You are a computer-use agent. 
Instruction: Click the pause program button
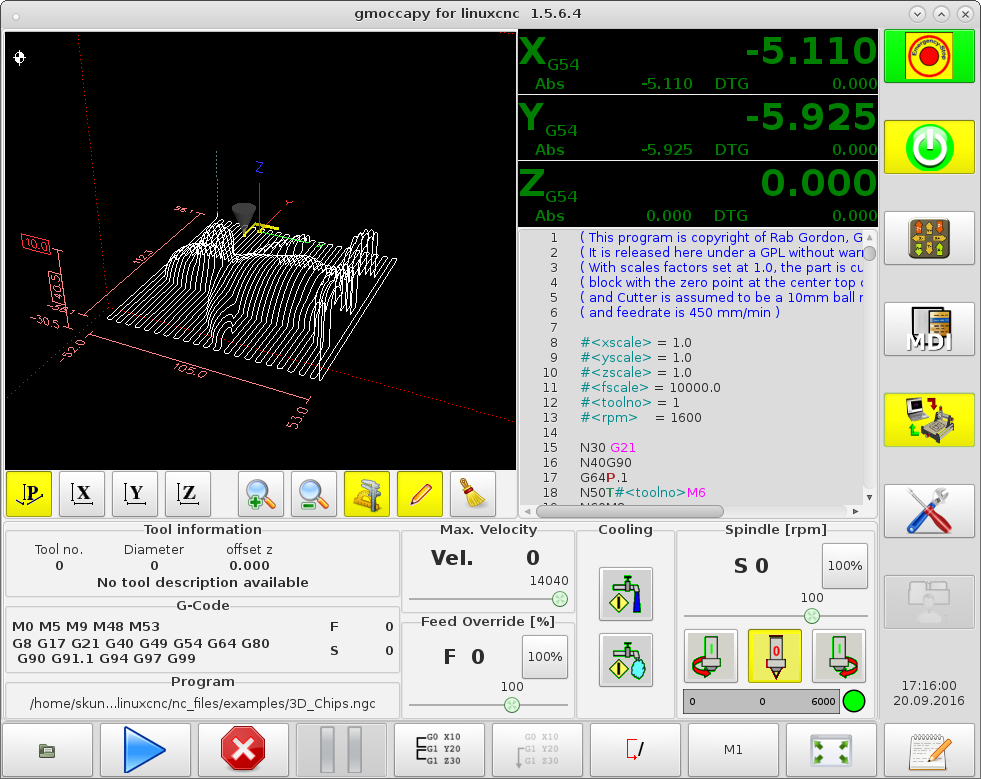[341, 750]
